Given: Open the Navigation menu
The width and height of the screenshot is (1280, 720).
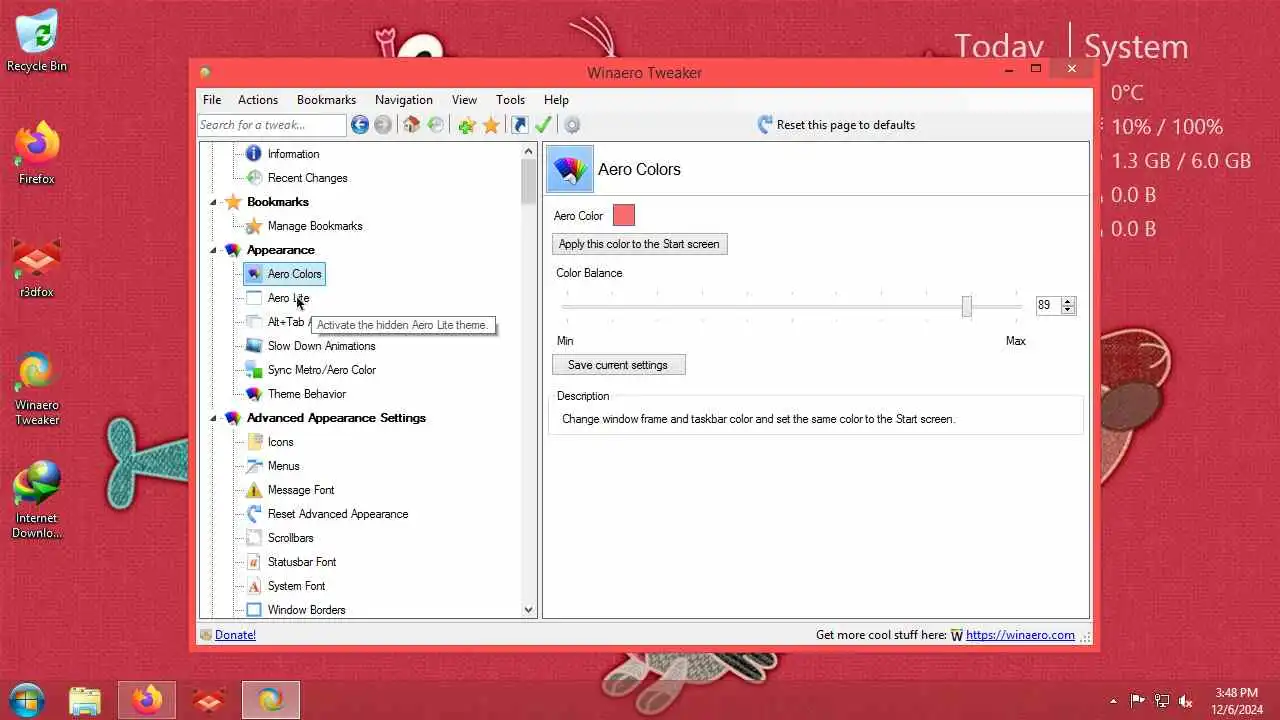Looking at the screenshot, I should pos(404,100).
